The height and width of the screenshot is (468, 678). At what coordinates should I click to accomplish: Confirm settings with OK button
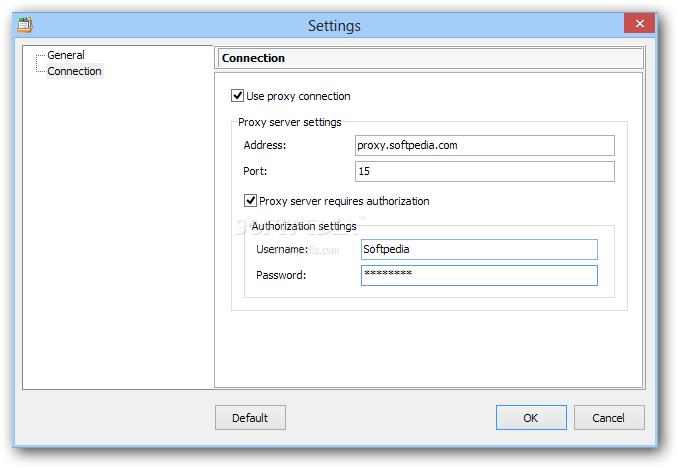click(x=531, y=418)
